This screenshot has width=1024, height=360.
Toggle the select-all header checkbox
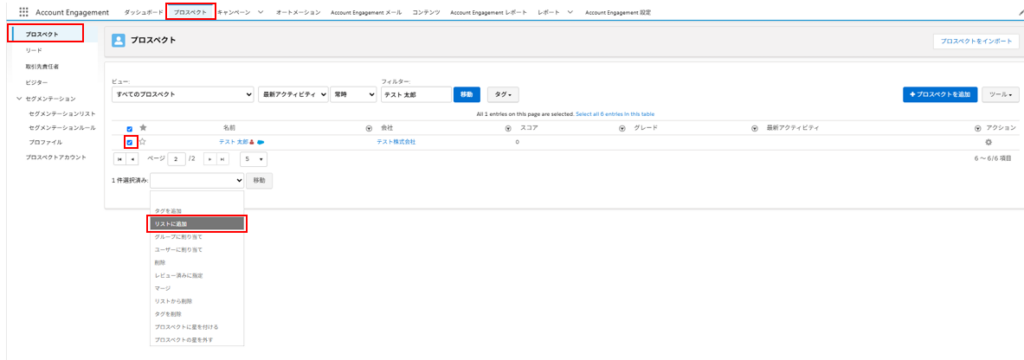coord(129,129)
